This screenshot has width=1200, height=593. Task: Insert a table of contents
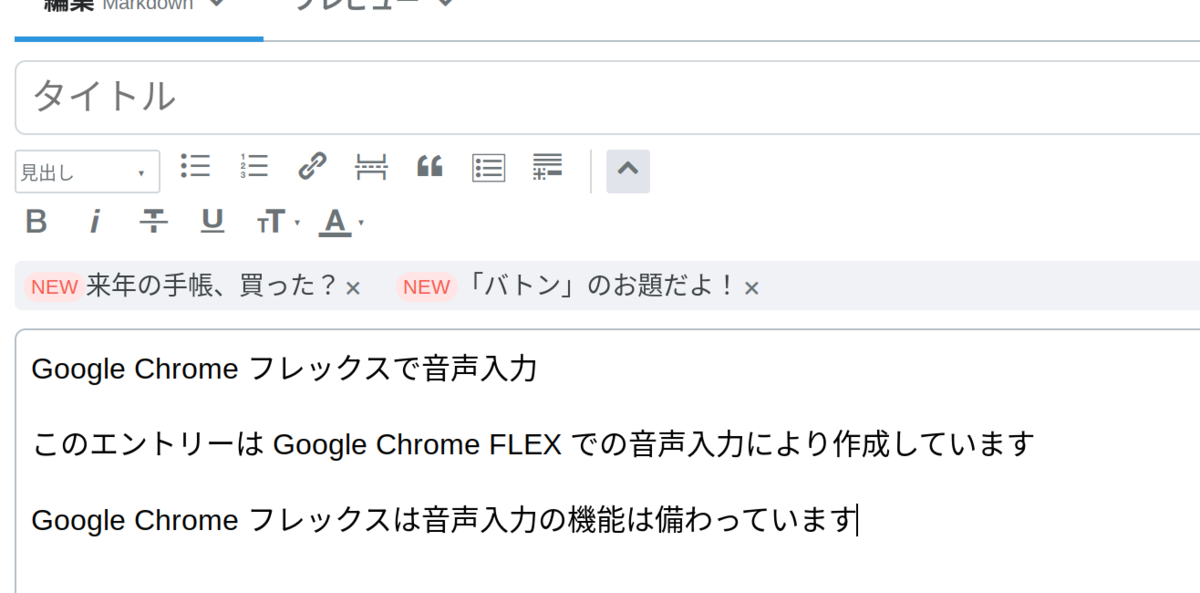tap(488, 167)
